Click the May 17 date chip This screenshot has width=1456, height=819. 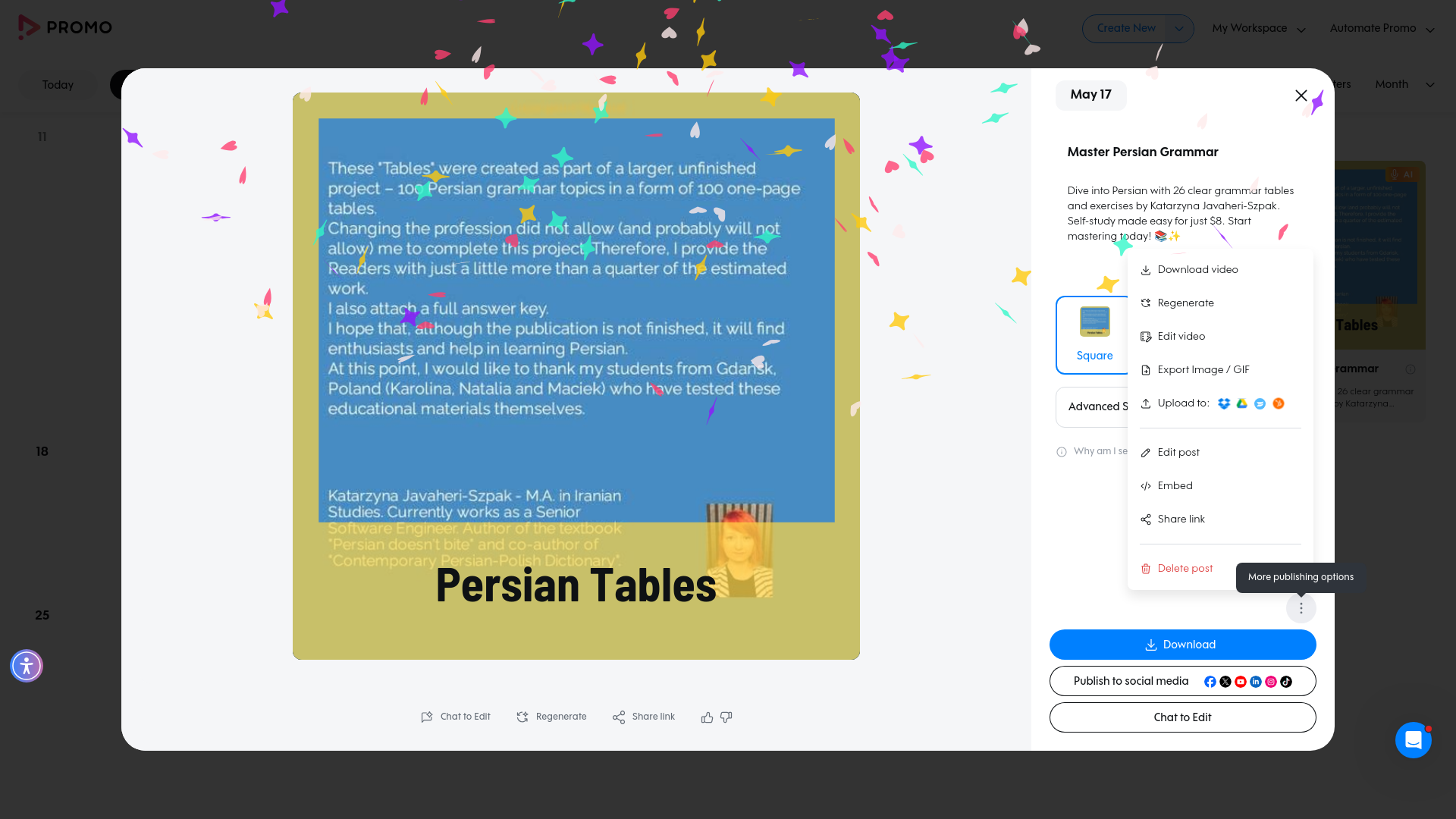(x=1090, y=95)
